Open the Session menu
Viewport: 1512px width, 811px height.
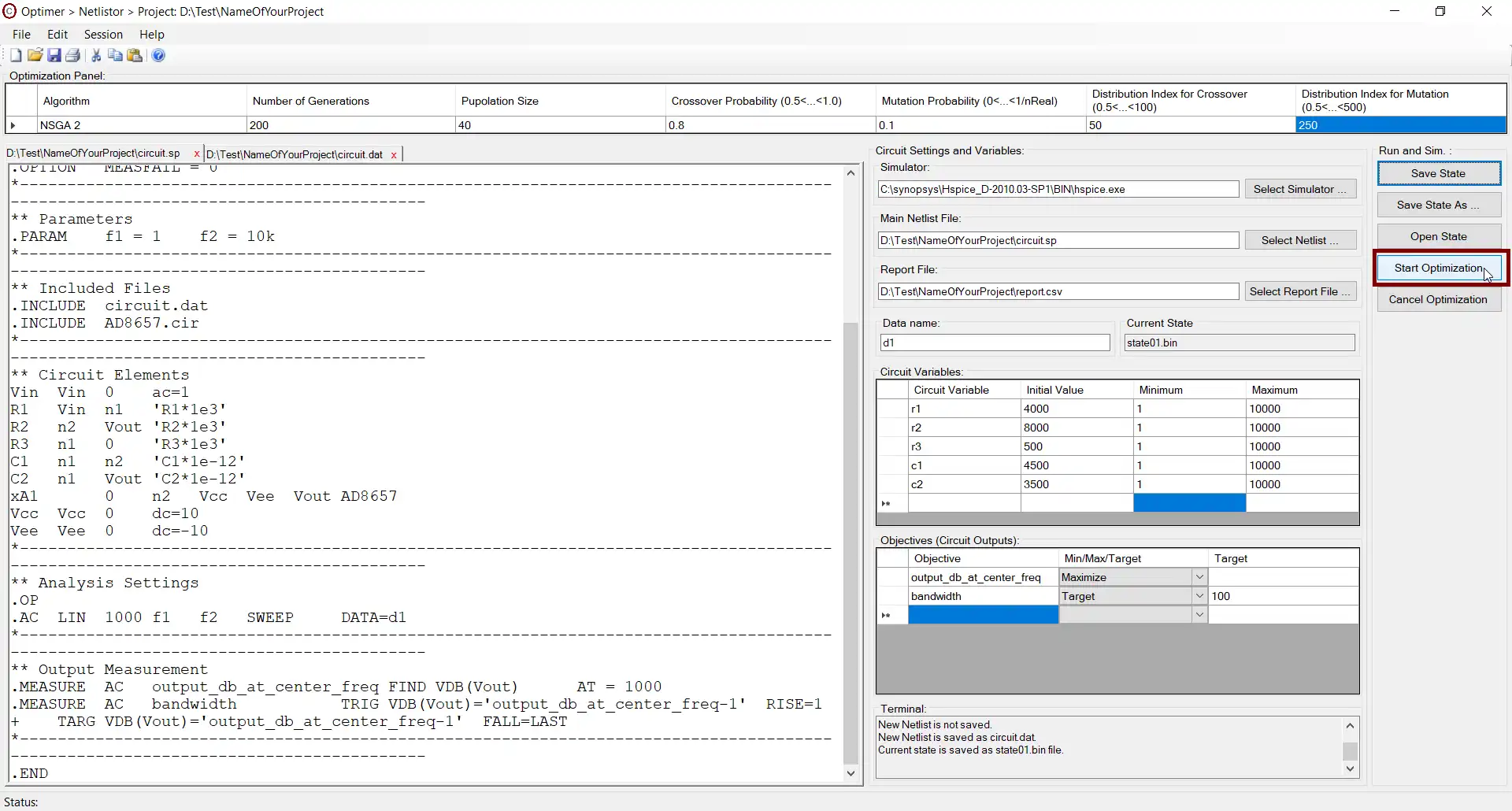click(103, 34)
